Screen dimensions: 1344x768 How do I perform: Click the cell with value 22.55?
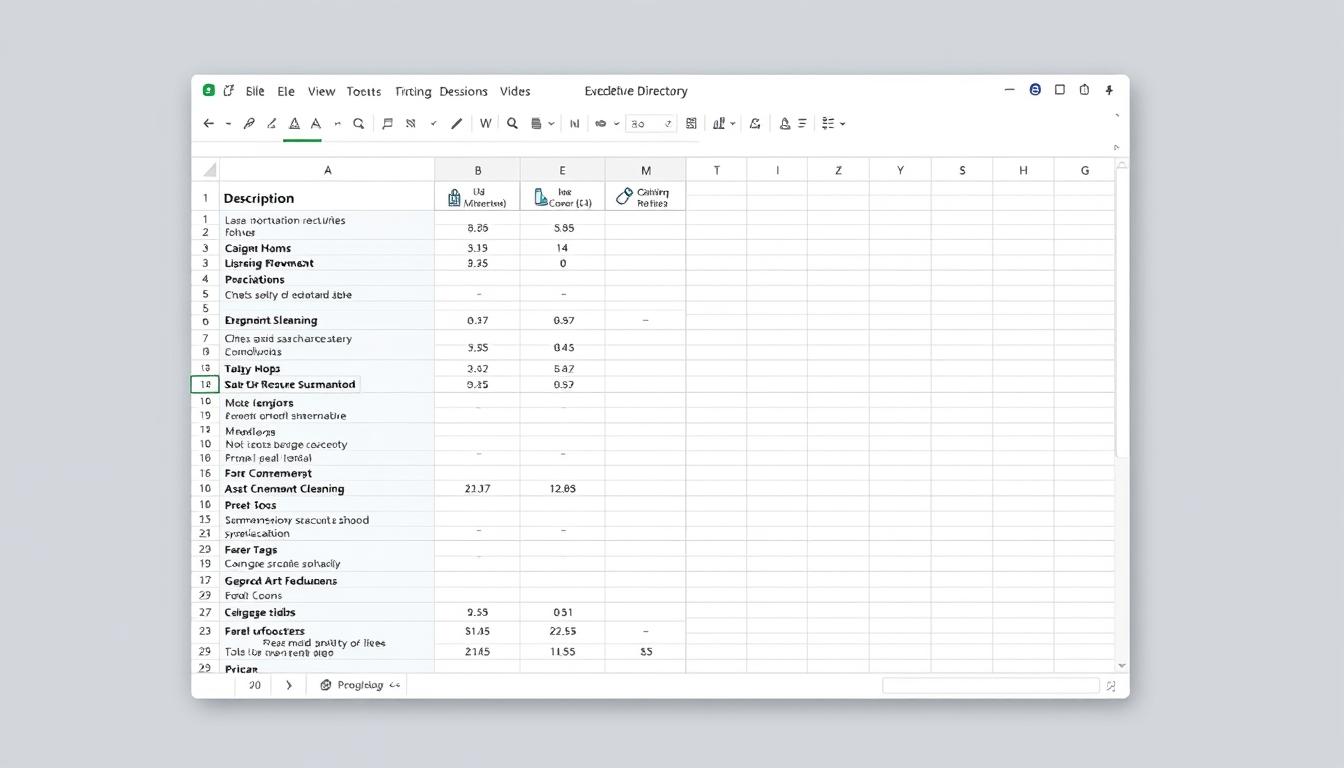(x=563, y=631)
